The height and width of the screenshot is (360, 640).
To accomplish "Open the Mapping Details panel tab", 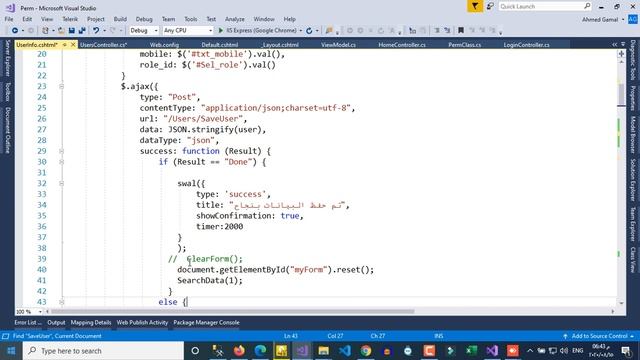I will tap(91, 322).
